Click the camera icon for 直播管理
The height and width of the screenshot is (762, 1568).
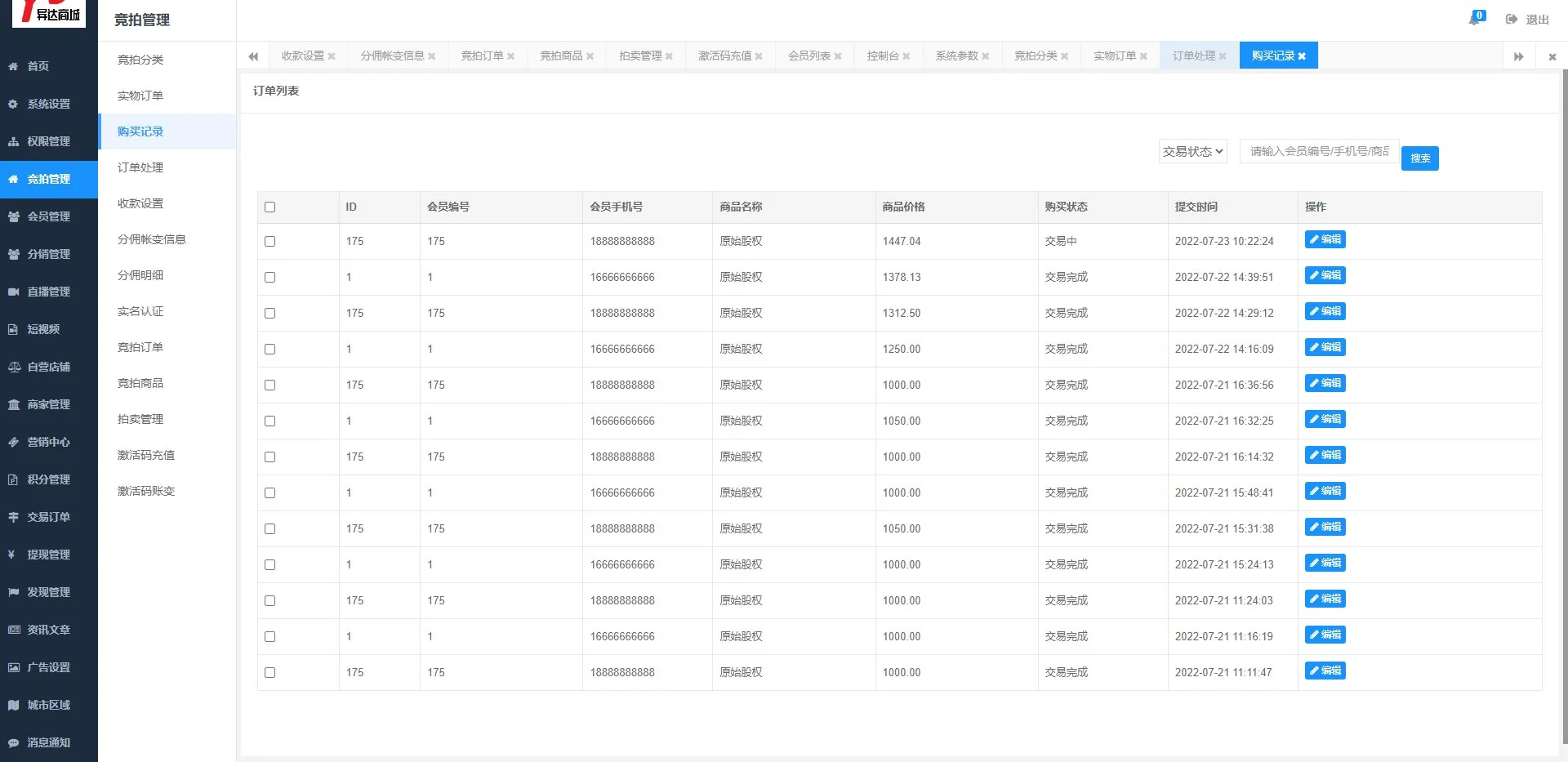tap(13, 292)
